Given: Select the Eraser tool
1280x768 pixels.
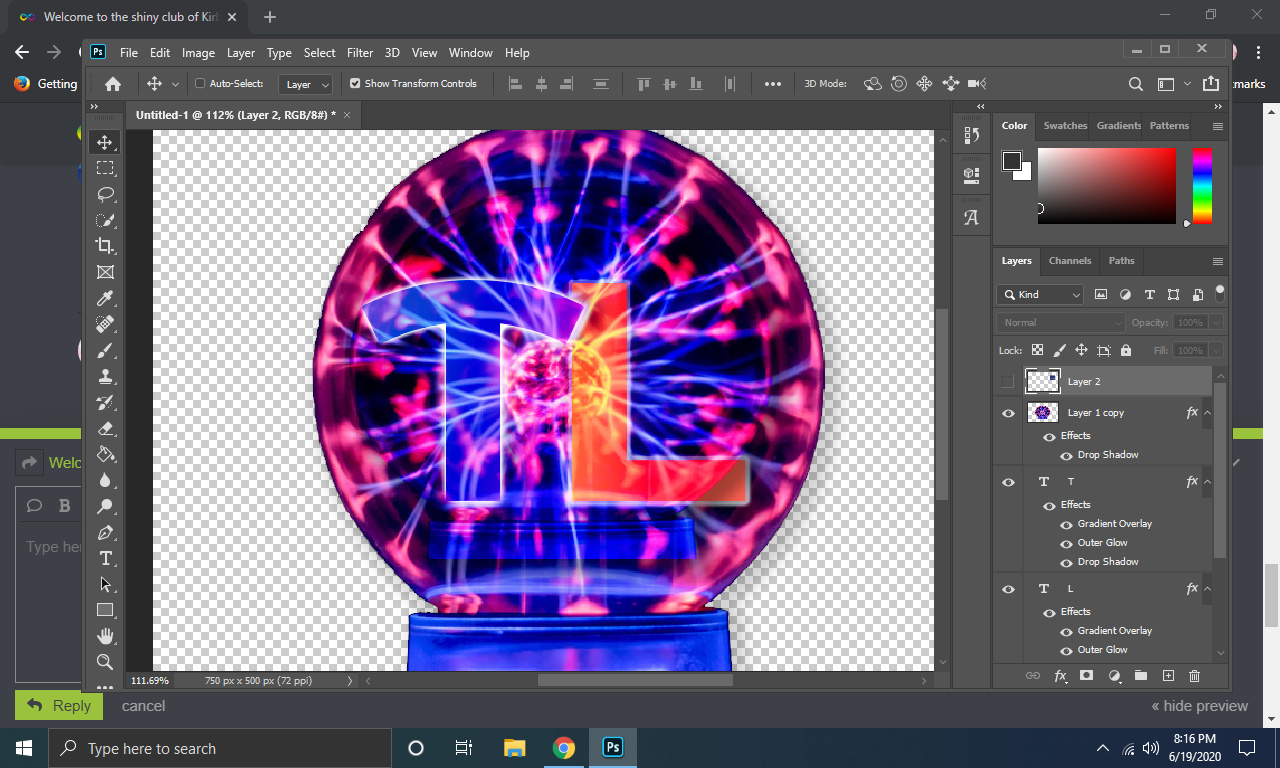Looking at the screenshot, I should [x=105, y=428].
